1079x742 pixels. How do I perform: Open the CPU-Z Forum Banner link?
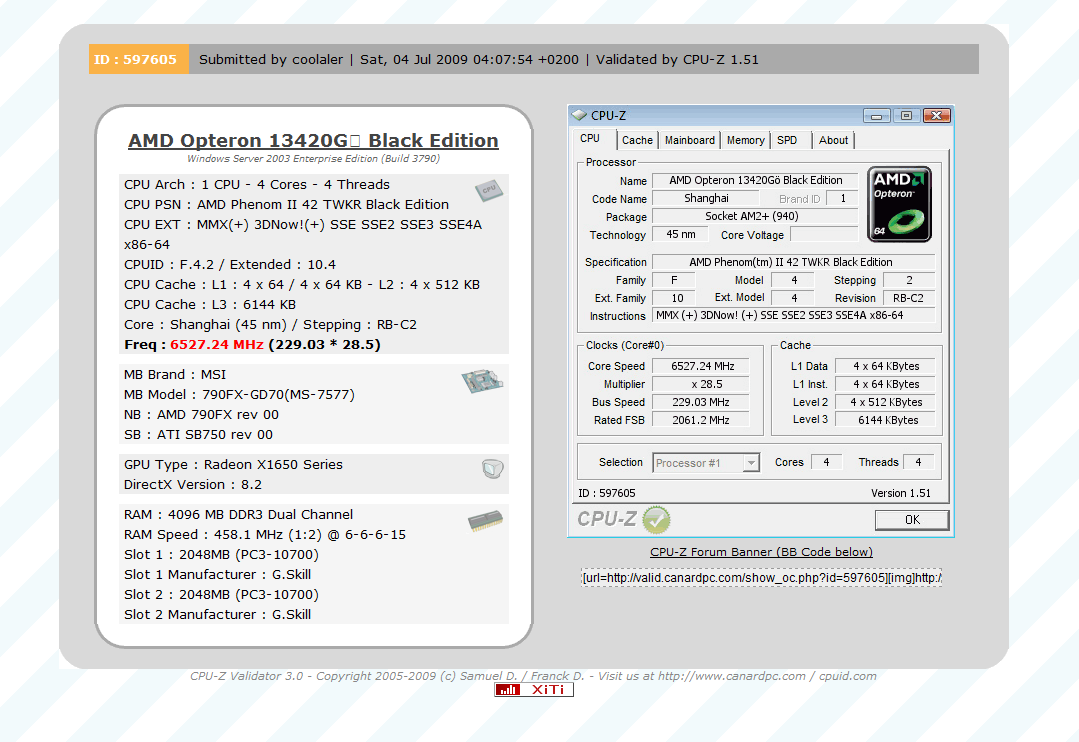[761, 552]
